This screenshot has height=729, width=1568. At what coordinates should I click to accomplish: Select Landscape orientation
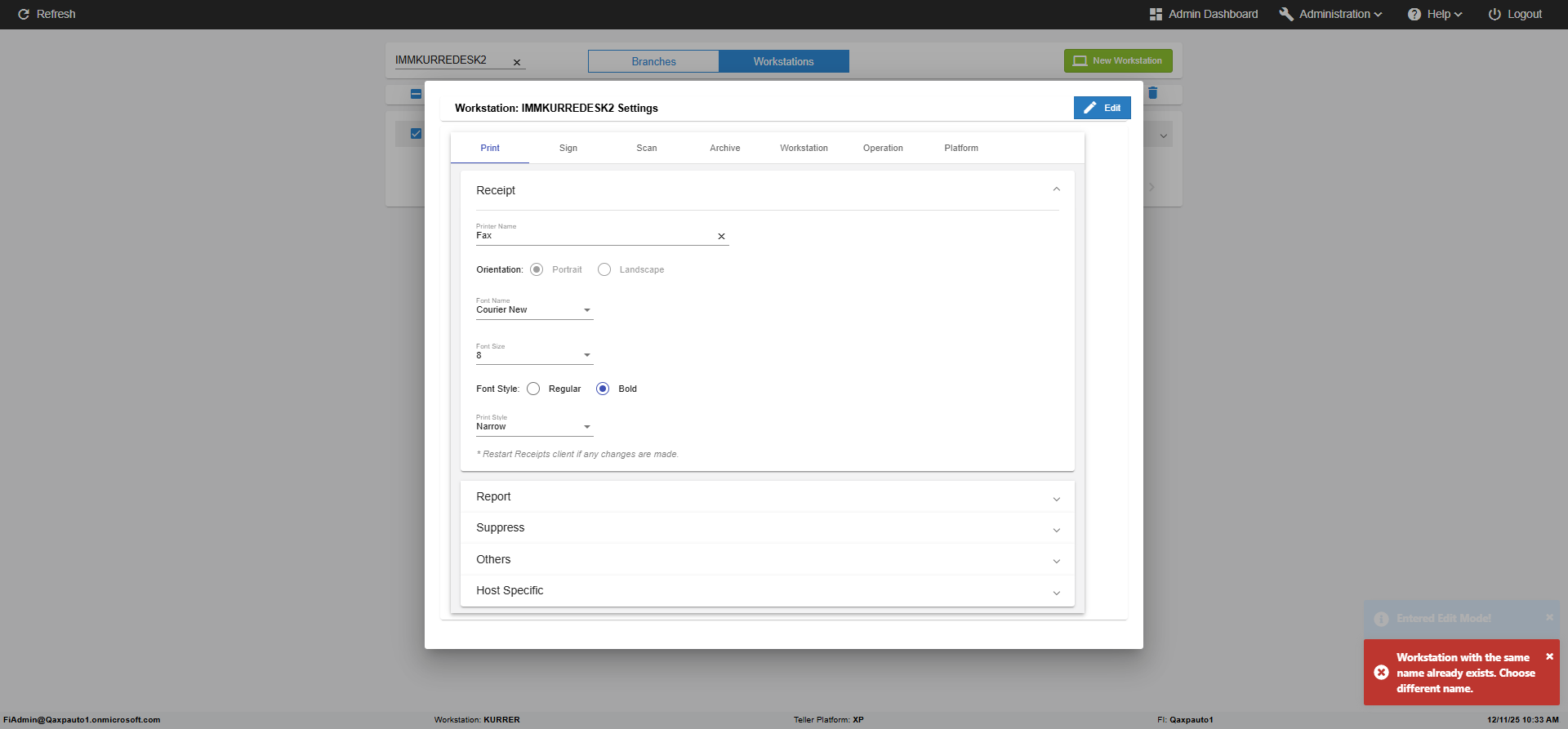point(604,269)
